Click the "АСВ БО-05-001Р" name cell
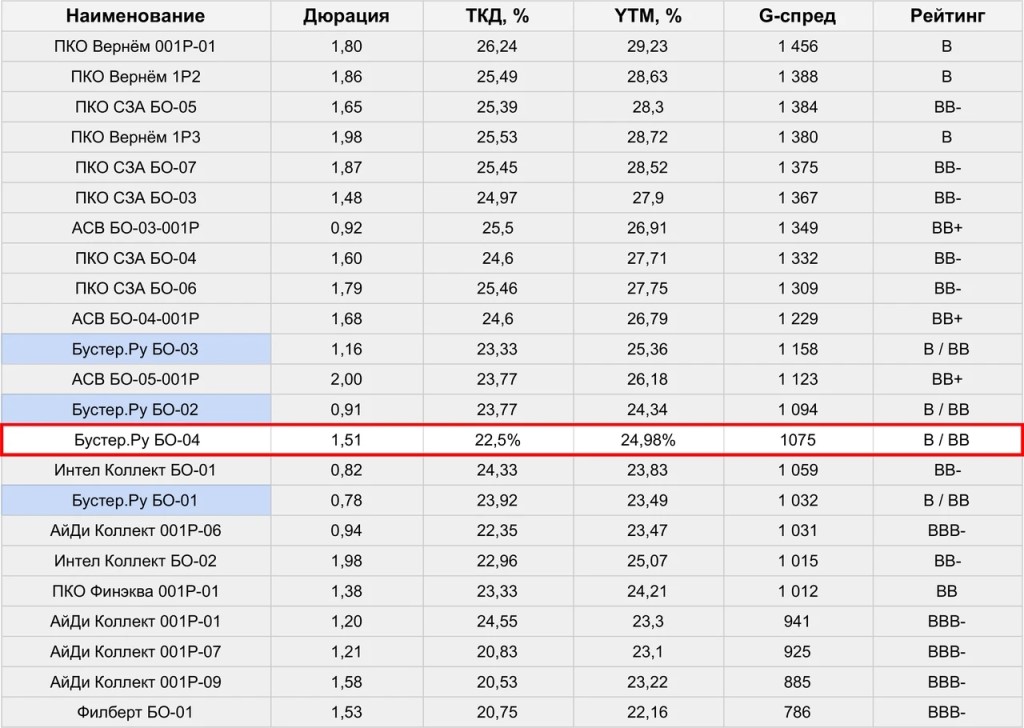This screenshot has height=728, width=1024. [x=135, y=379]
